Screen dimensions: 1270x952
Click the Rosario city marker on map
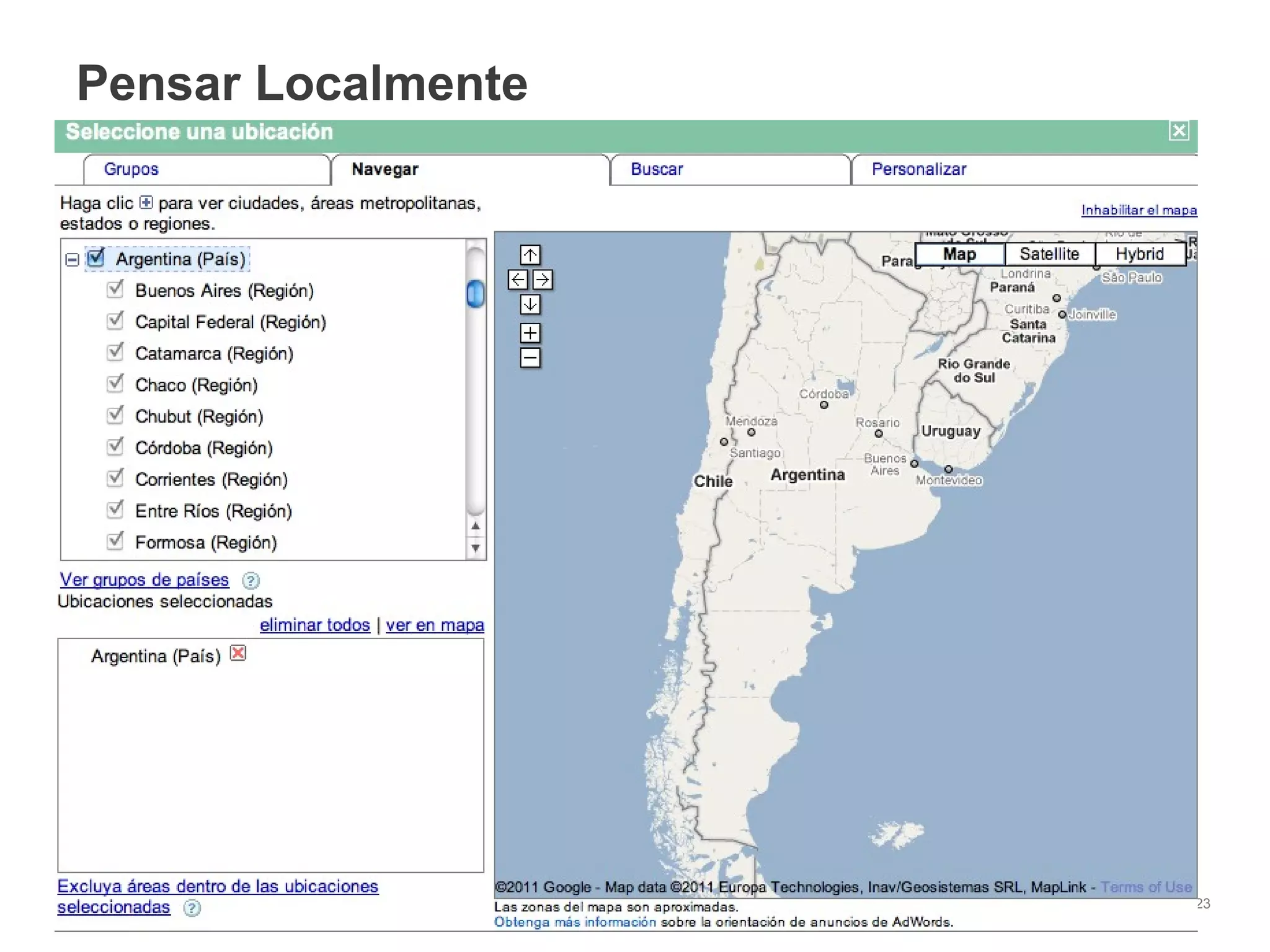[x=878, y=434]
